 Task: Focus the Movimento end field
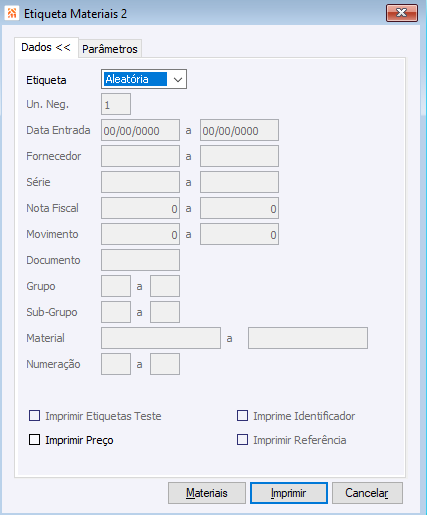coord(239,234)
